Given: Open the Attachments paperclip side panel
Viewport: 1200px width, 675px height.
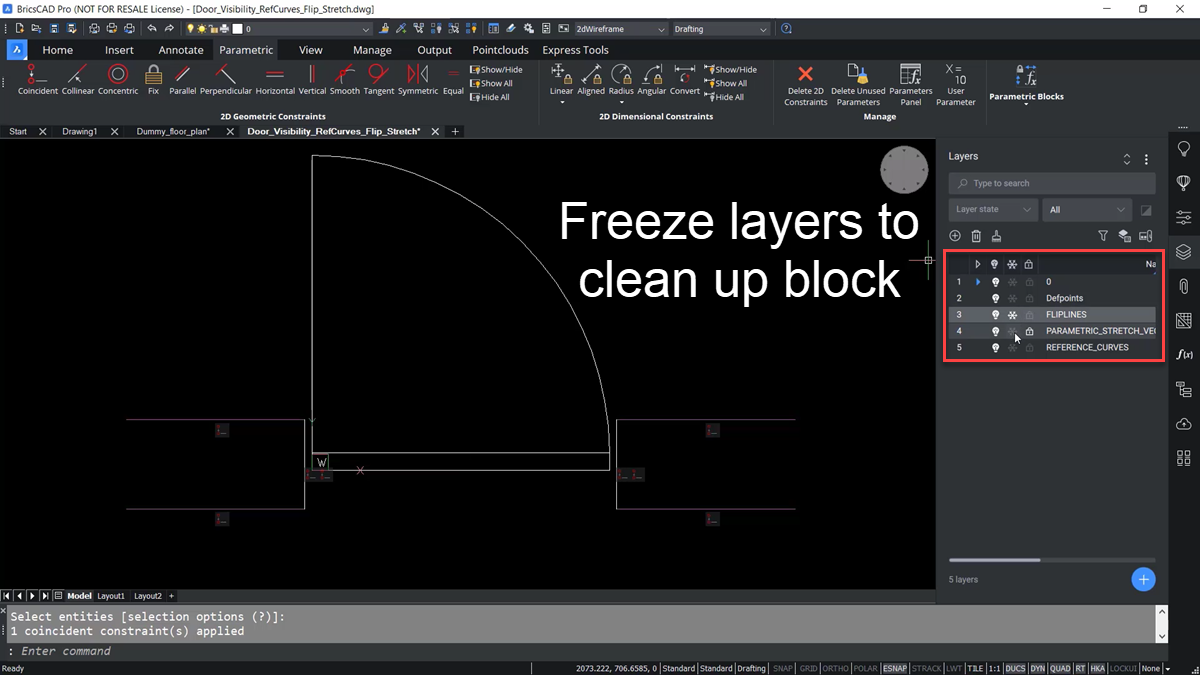Looking at the screenshot, I should 1184,286.
